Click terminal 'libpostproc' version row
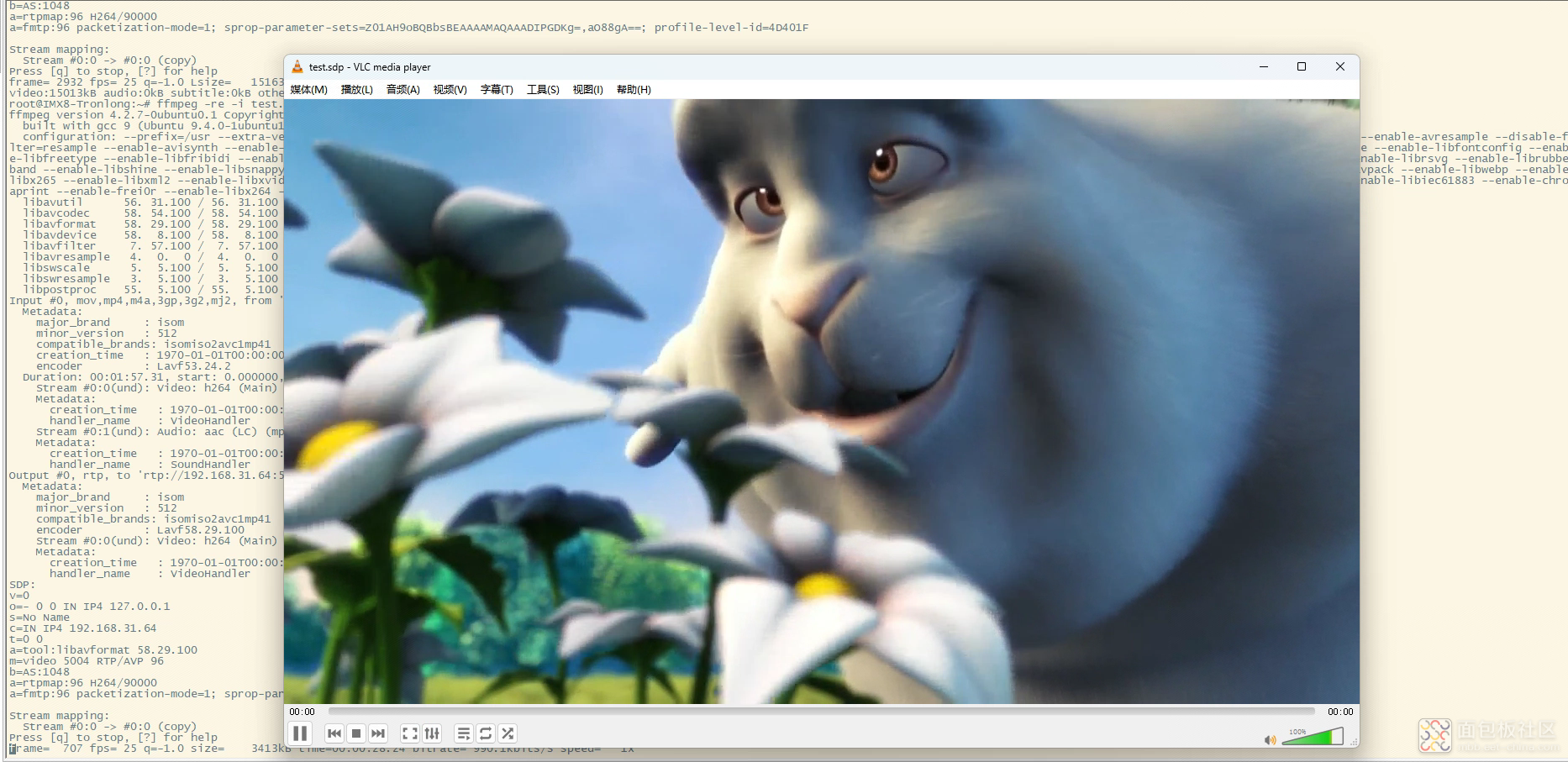Image resolution: width=1568 pixels, height=762 pixels. tap(150, 290)
